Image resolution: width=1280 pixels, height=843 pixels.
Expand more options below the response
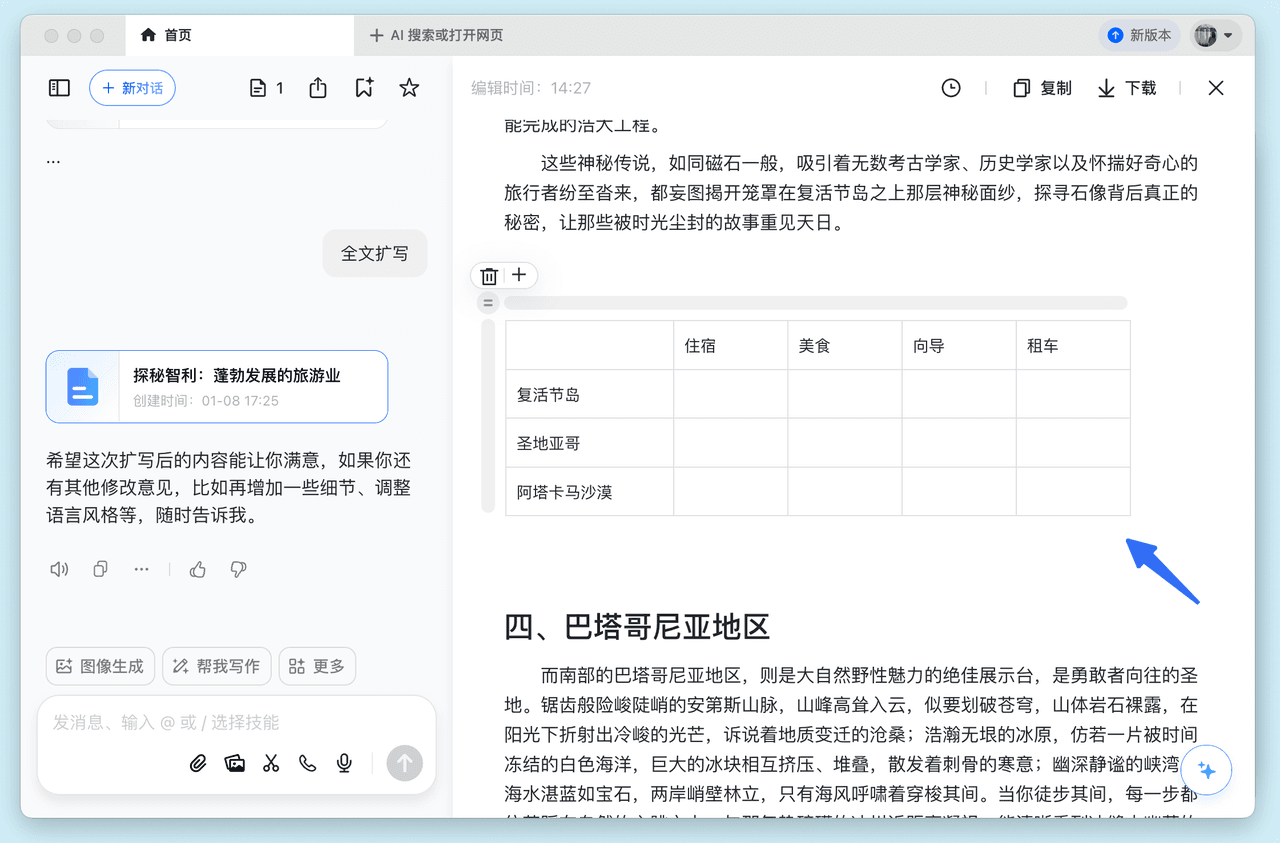[141, 569]
